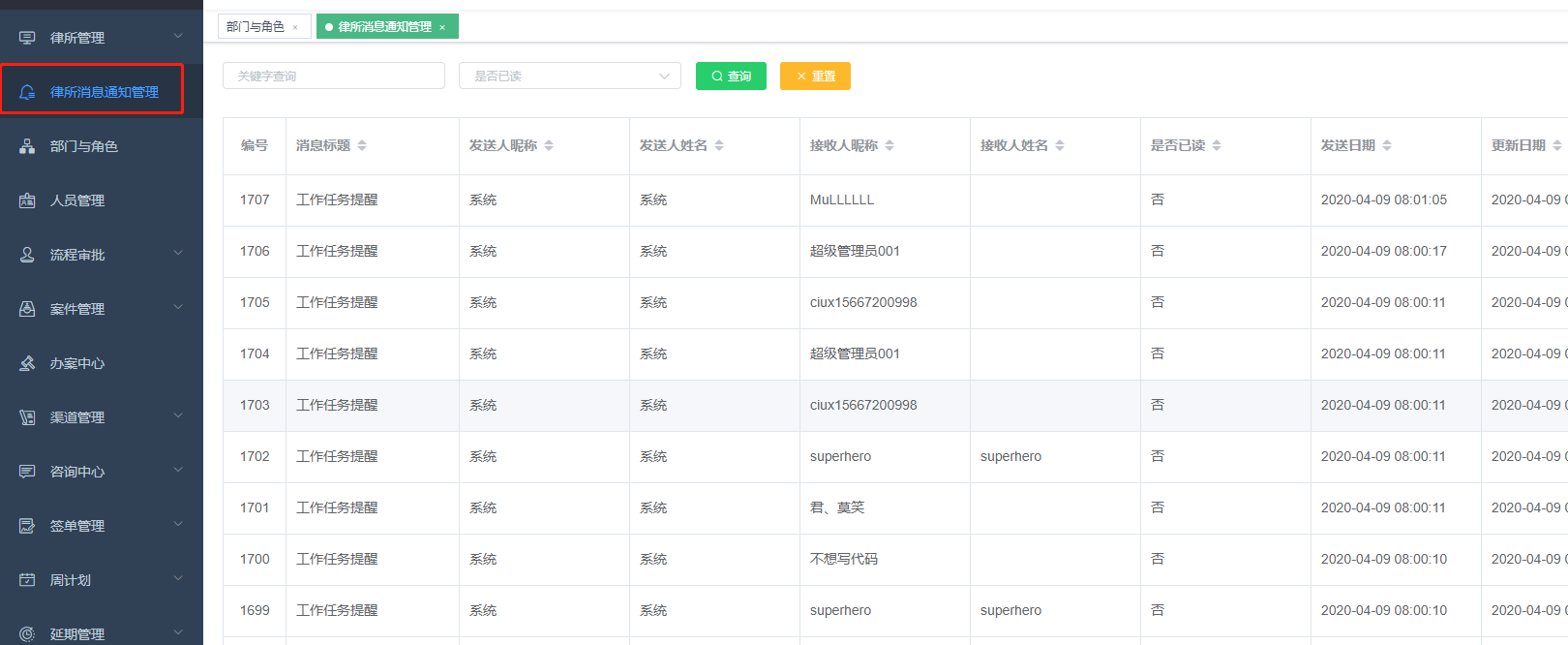Click 否 read status in row 1701
This screenshot has height=645, width=1568.
click(x=1158, y=507)
